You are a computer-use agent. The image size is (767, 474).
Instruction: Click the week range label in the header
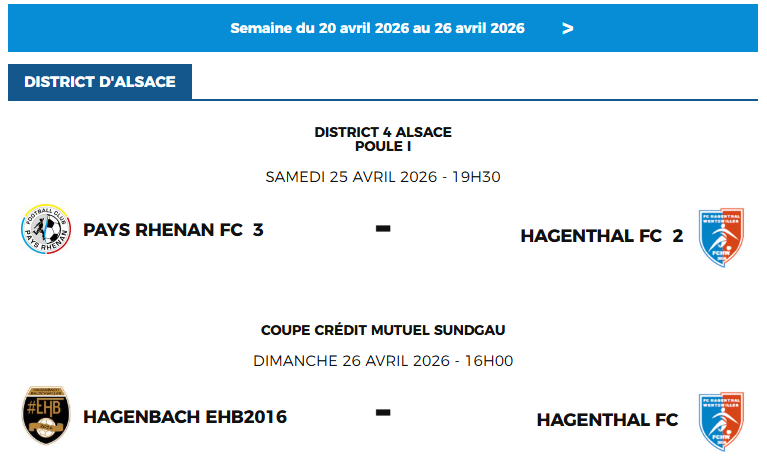click(x=377, y=28)
